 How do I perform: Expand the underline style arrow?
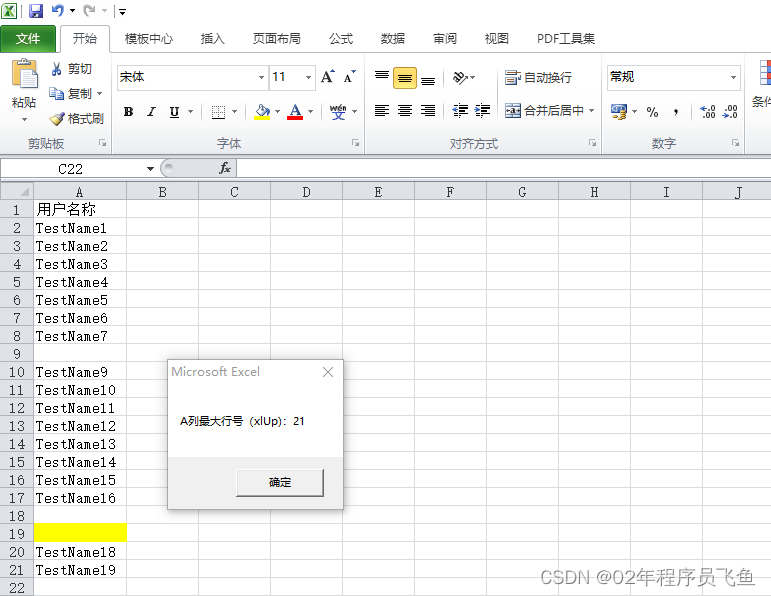click(x=190, y=112)
